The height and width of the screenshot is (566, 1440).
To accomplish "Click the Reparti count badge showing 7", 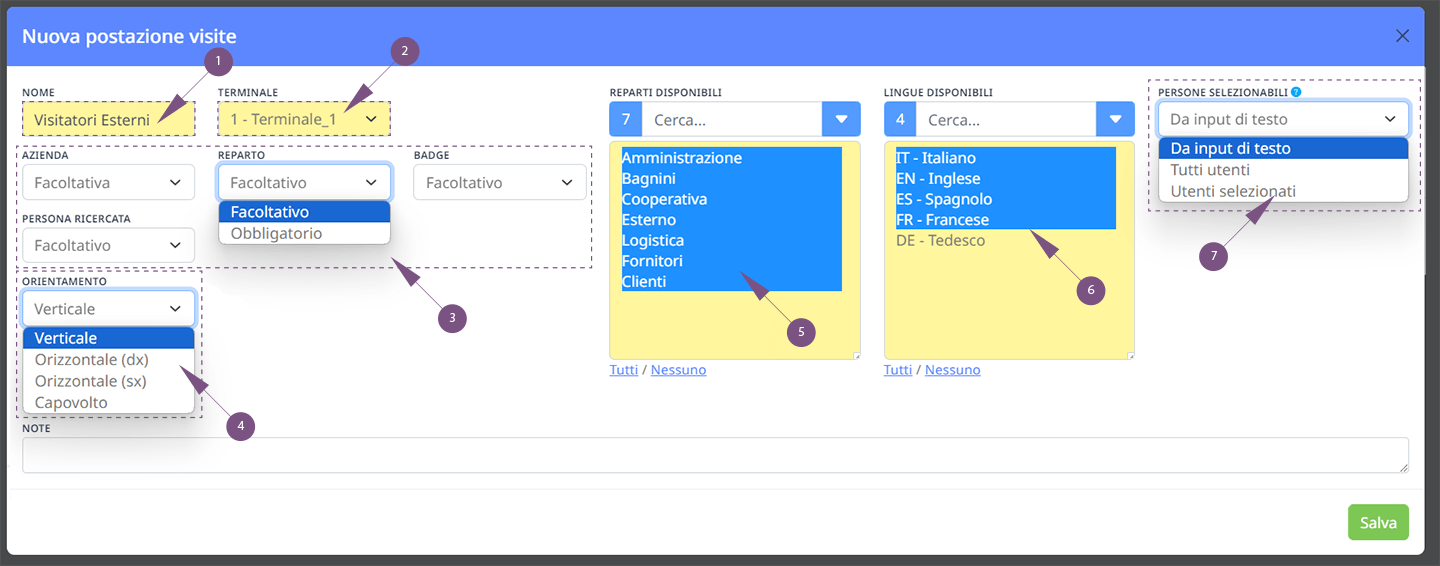I will tap(626, 119).
